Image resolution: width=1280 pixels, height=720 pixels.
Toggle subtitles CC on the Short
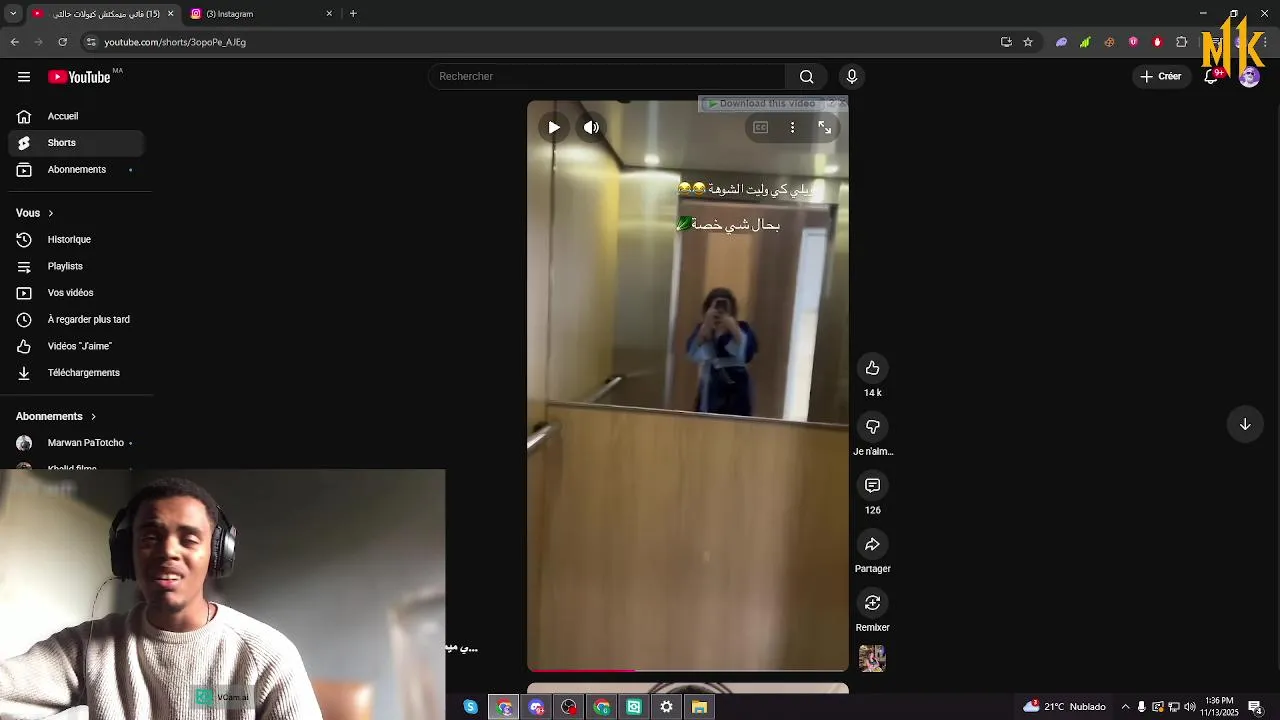pyautogui.click(x=761, y=127)
